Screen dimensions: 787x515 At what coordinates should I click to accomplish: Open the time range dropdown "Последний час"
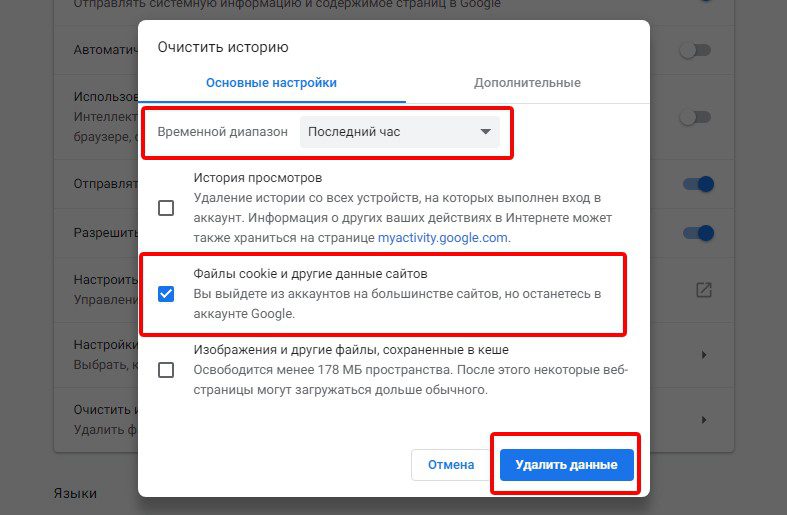[400, 132]
